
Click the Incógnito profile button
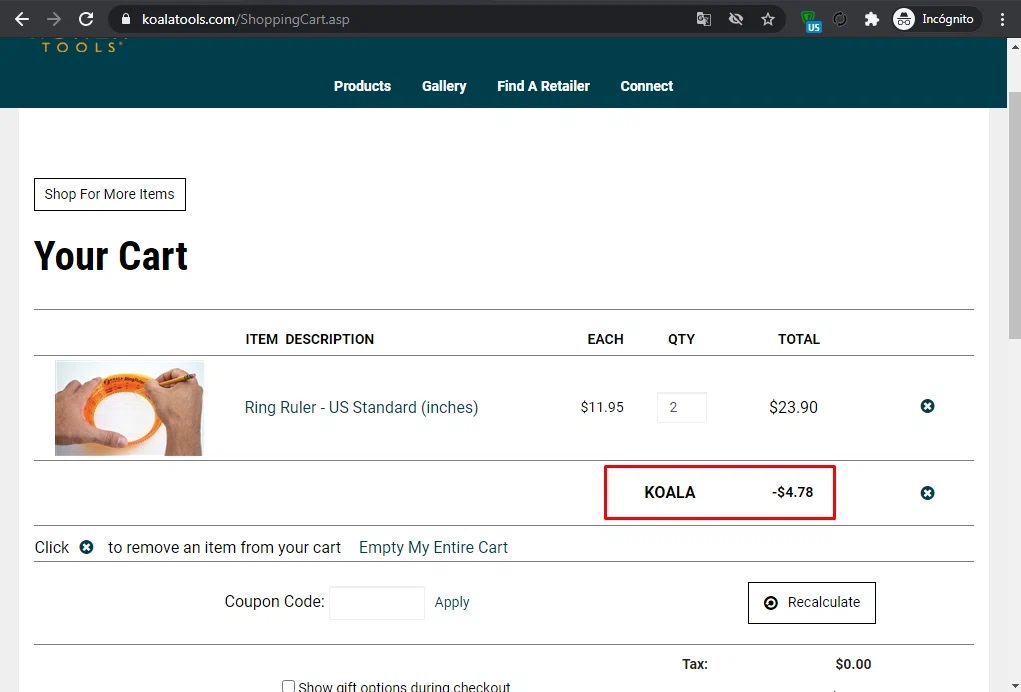point(936,20)
